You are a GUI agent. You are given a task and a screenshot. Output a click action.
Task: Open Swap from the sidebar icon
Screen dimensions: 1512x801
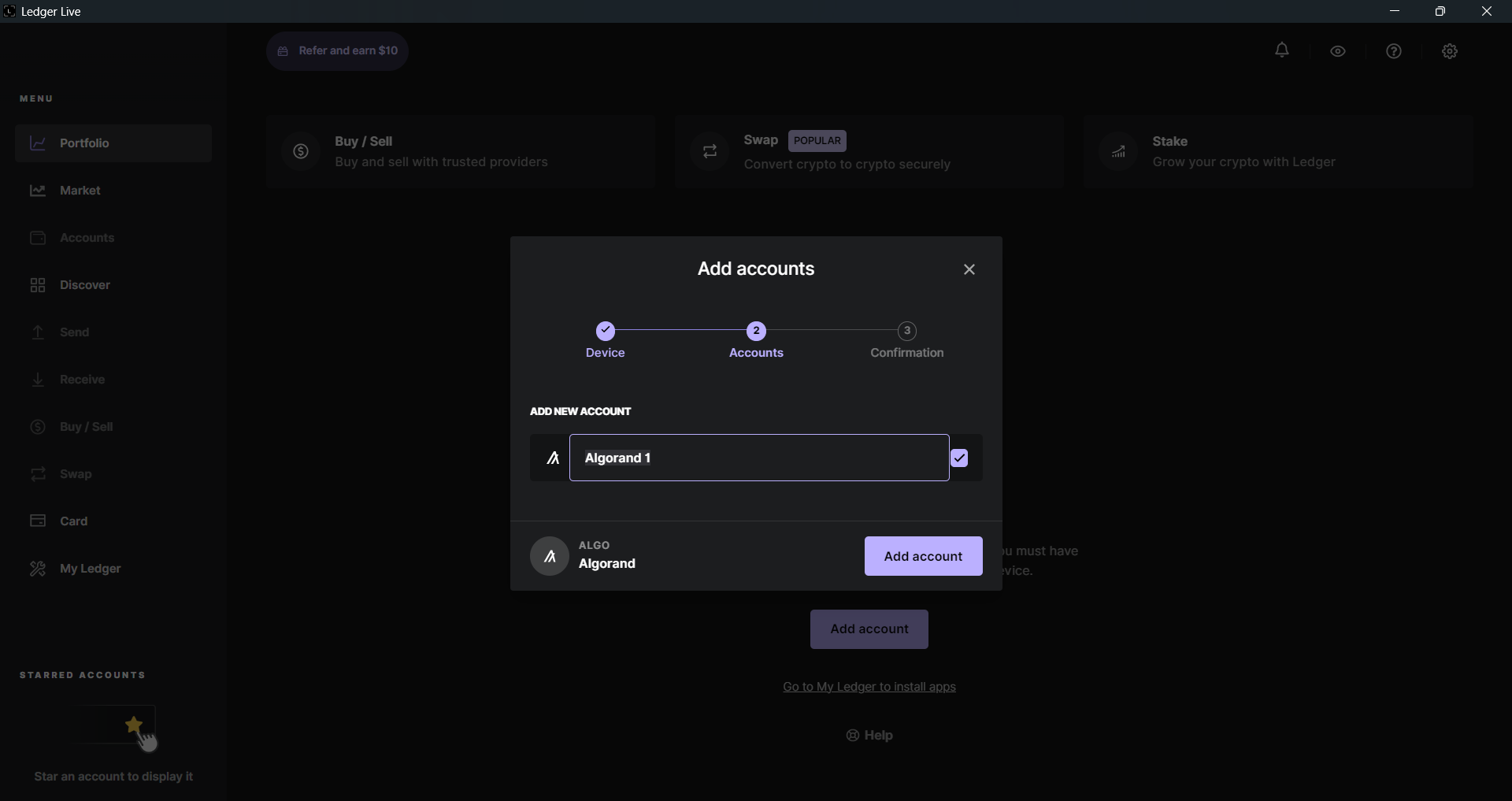[x=38, y=473]
